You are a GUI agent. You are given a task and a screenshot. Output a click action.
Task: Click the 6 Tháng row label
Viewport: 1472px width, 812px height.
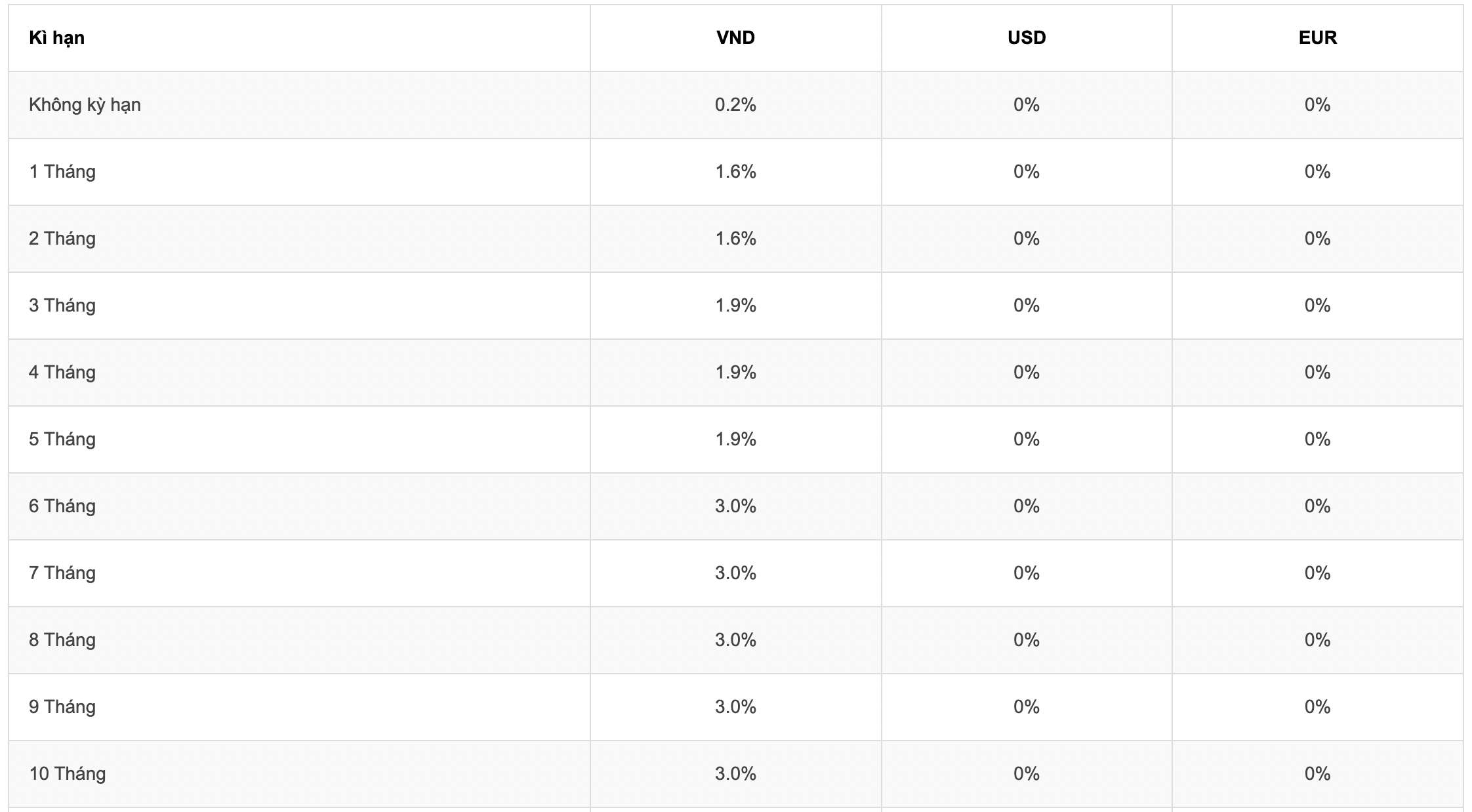[x=62, y=506]
